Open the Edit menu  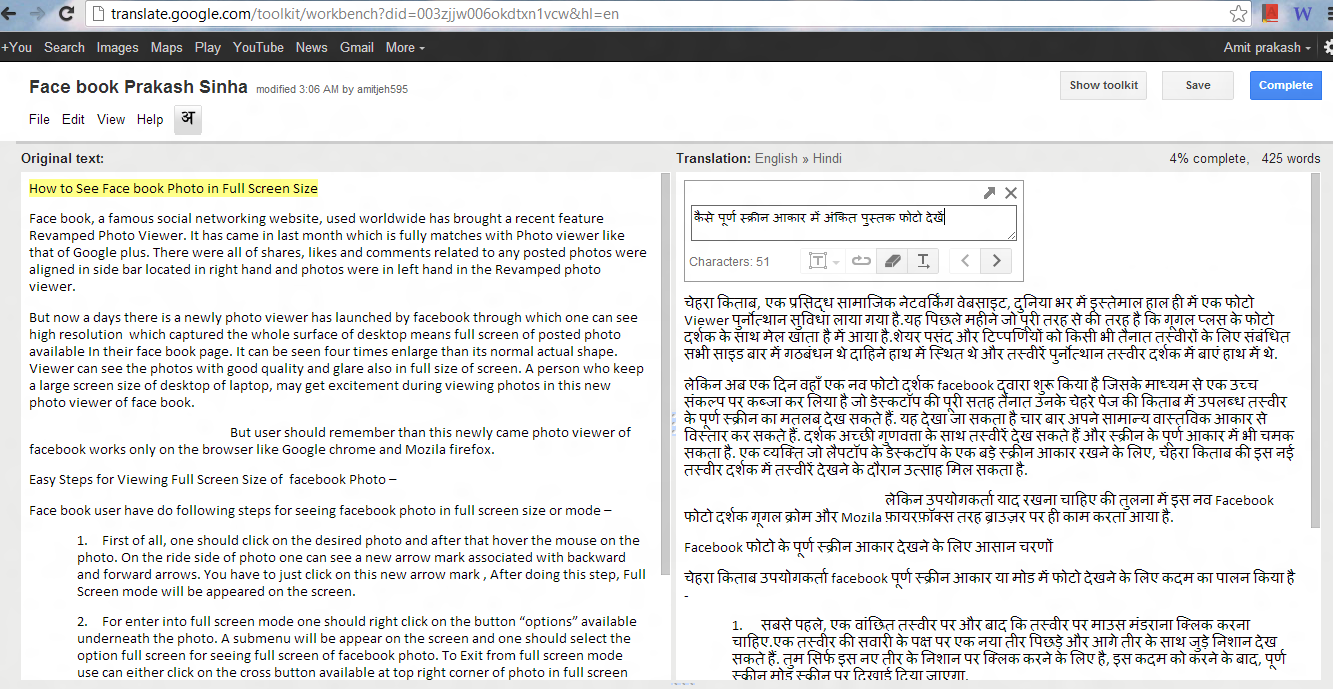click(x=73, y=119)
